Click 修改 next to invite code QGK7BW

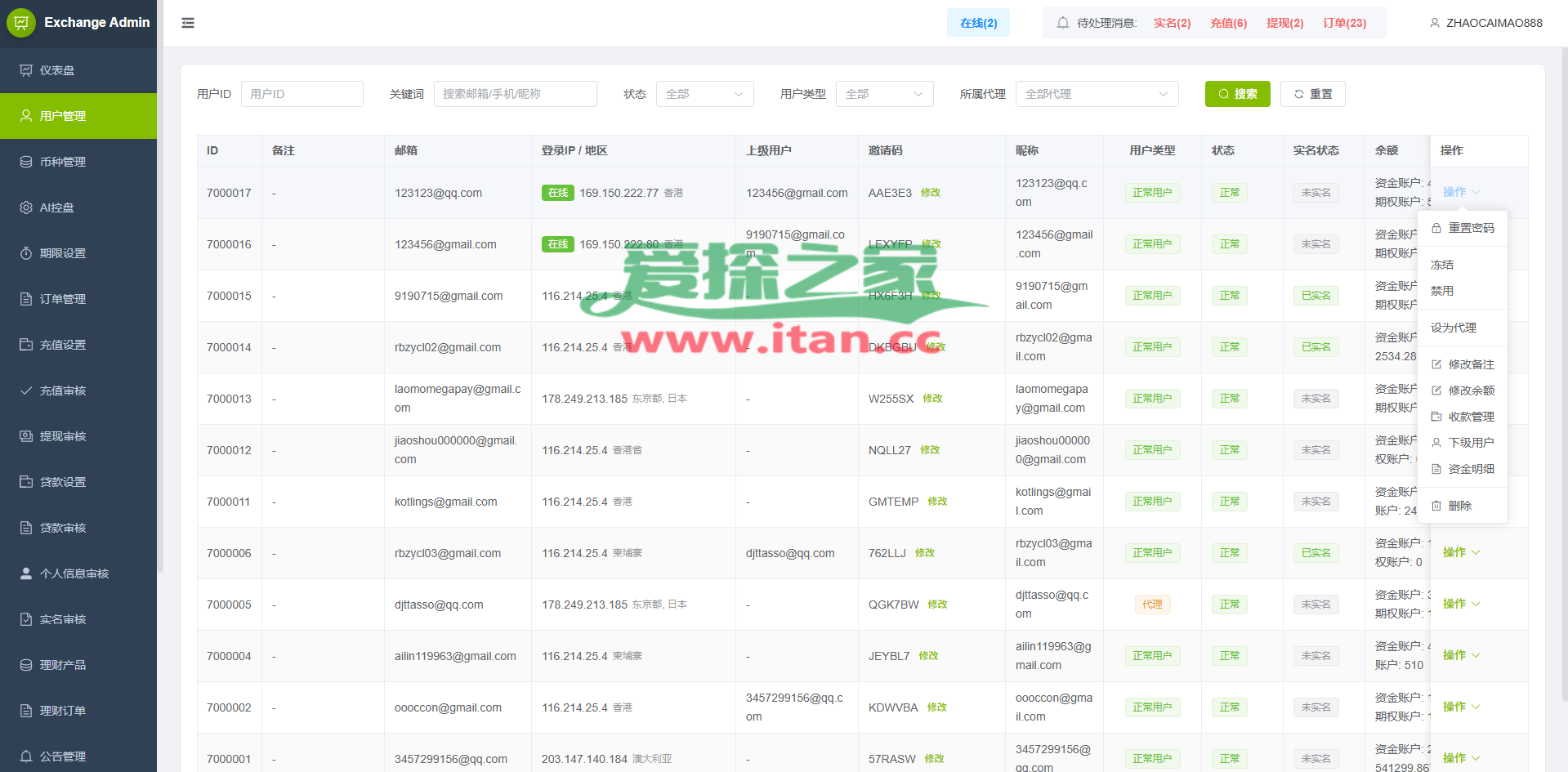(x=937, y=605)
